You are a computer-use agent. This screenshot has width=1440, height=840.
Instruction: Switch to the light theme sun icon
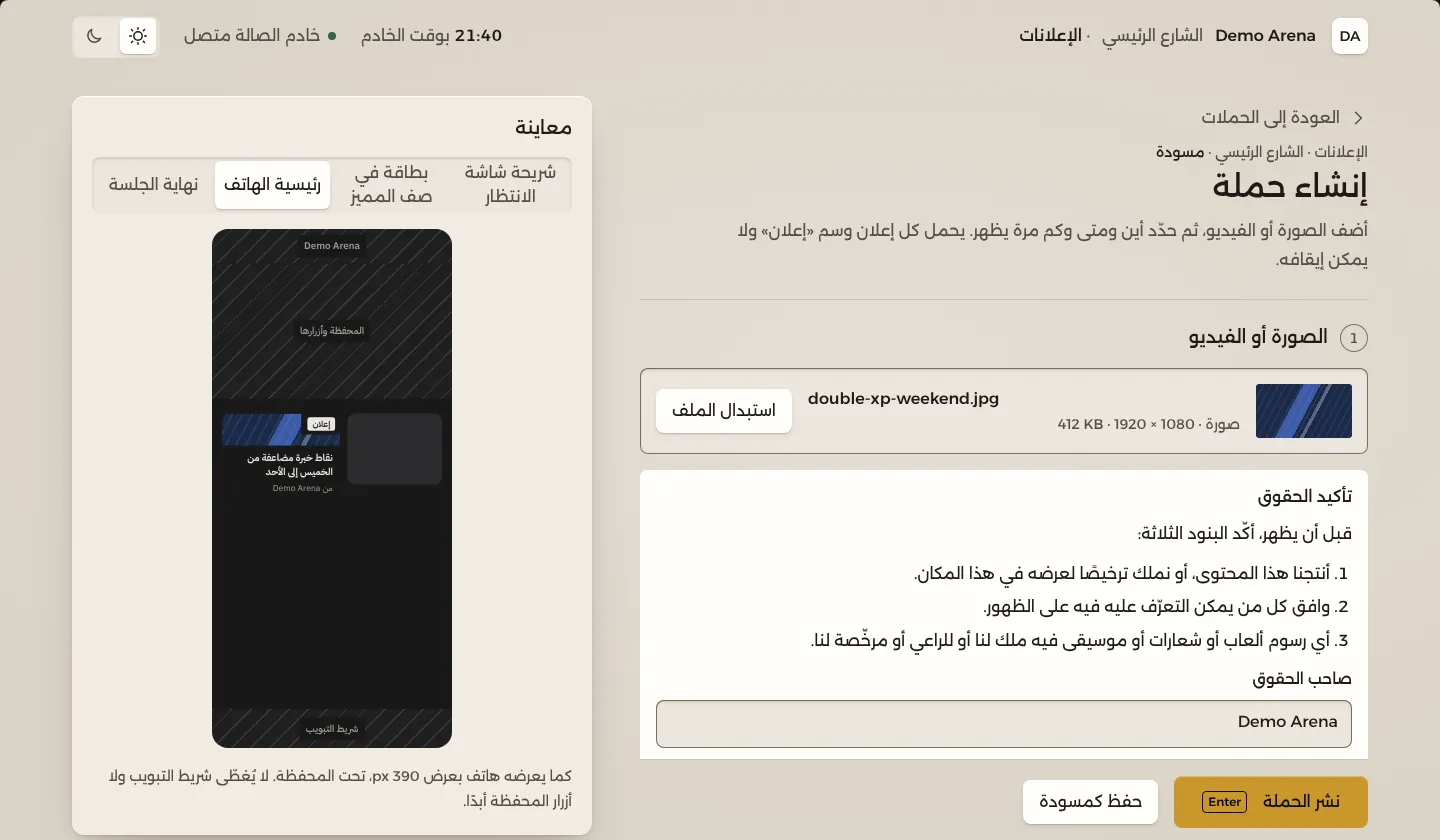138,36
